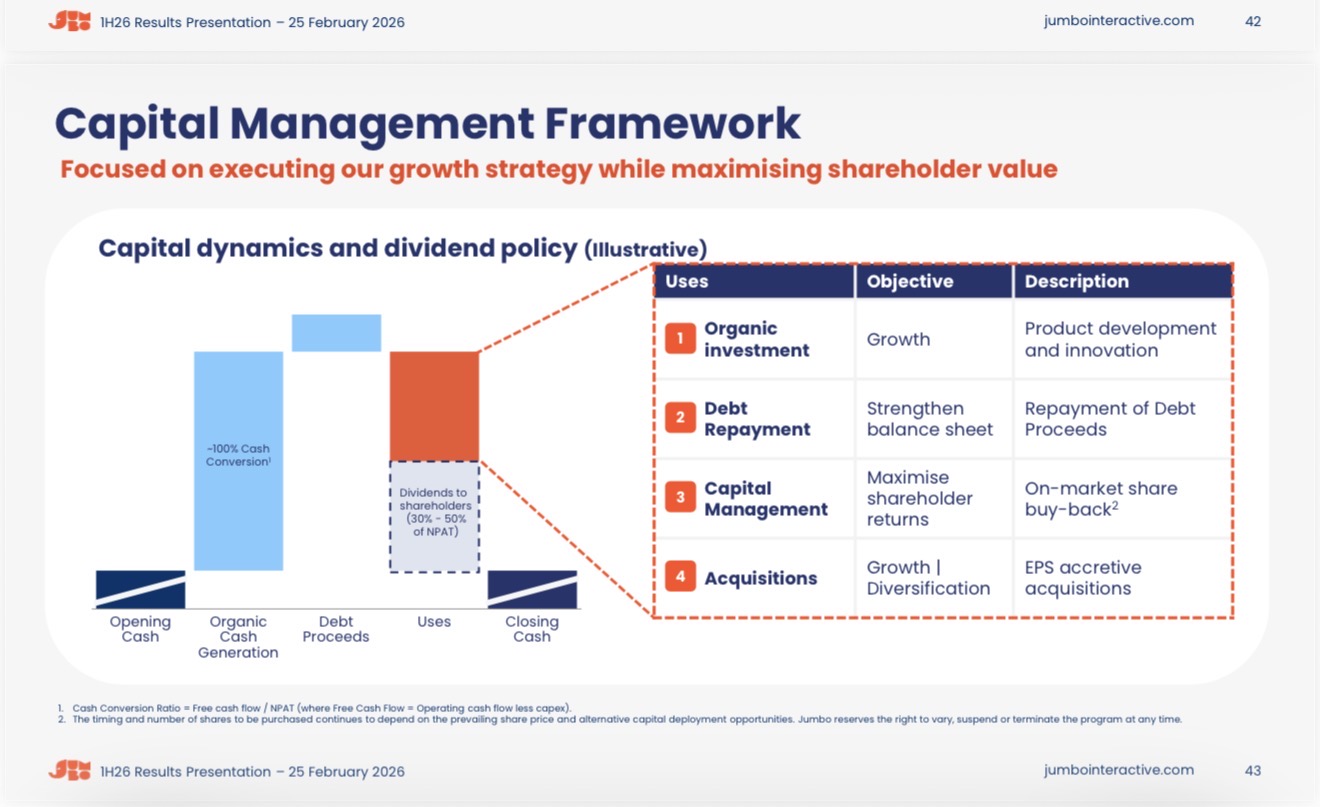This screenshot has height=807, width=1320.
Task: Click the orange Uses bar segment
Action: pyautogui.click(x=434, y=405)
